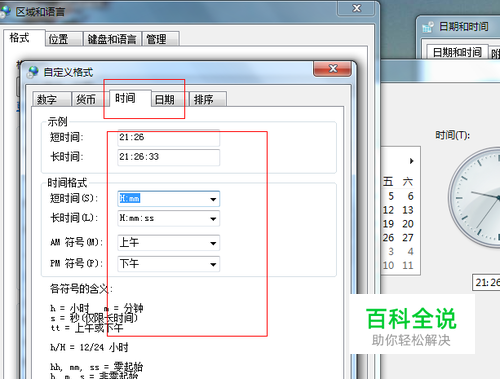Click the 日期和时间 window title icon
This screenshot has width=500, height=379.
(428, 26)
